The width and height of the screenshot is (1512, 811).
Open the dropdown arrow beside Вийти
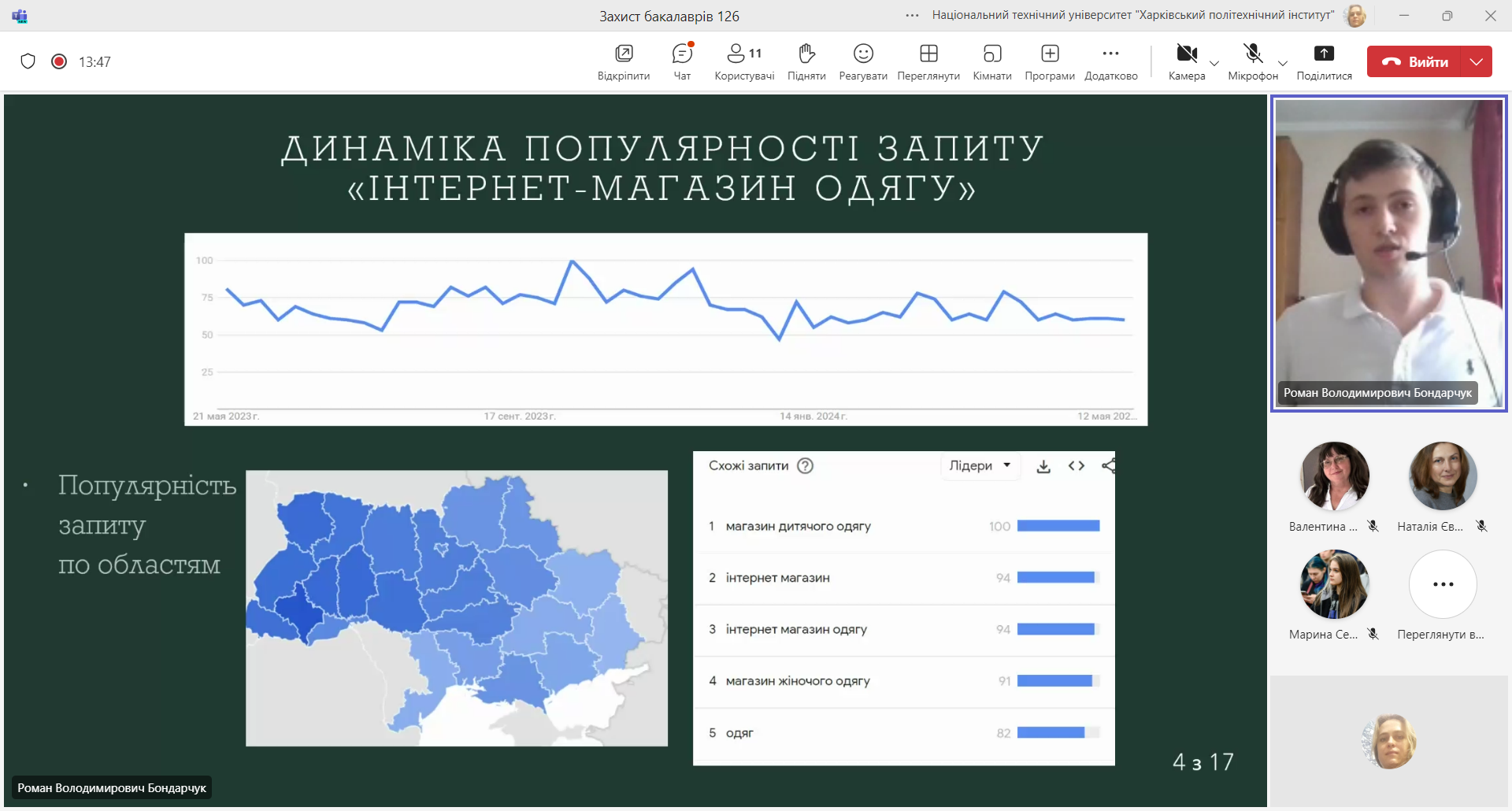(x=1477, y=61)
